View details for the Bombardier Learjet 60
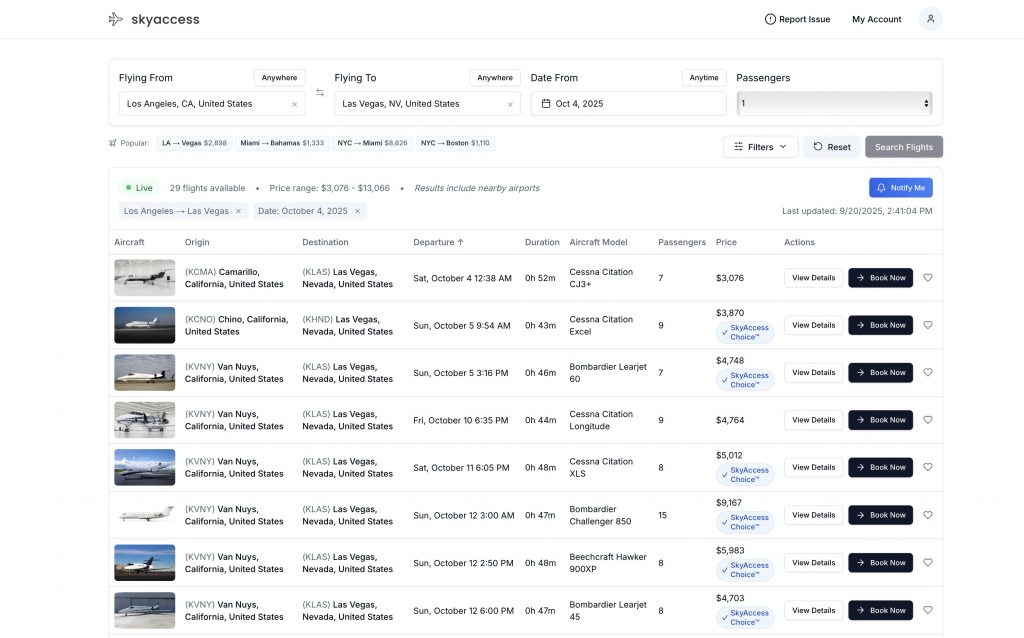Screen dimensions: 1024x638 point(814,372)
